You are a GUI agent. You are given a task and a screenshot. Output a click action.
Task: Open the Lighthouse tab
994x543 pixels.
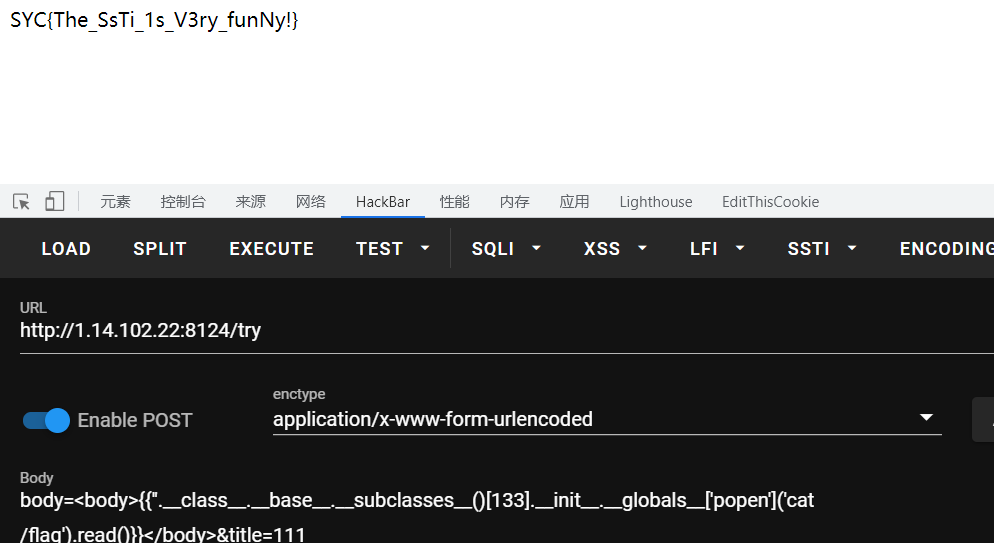coord(655,202)
